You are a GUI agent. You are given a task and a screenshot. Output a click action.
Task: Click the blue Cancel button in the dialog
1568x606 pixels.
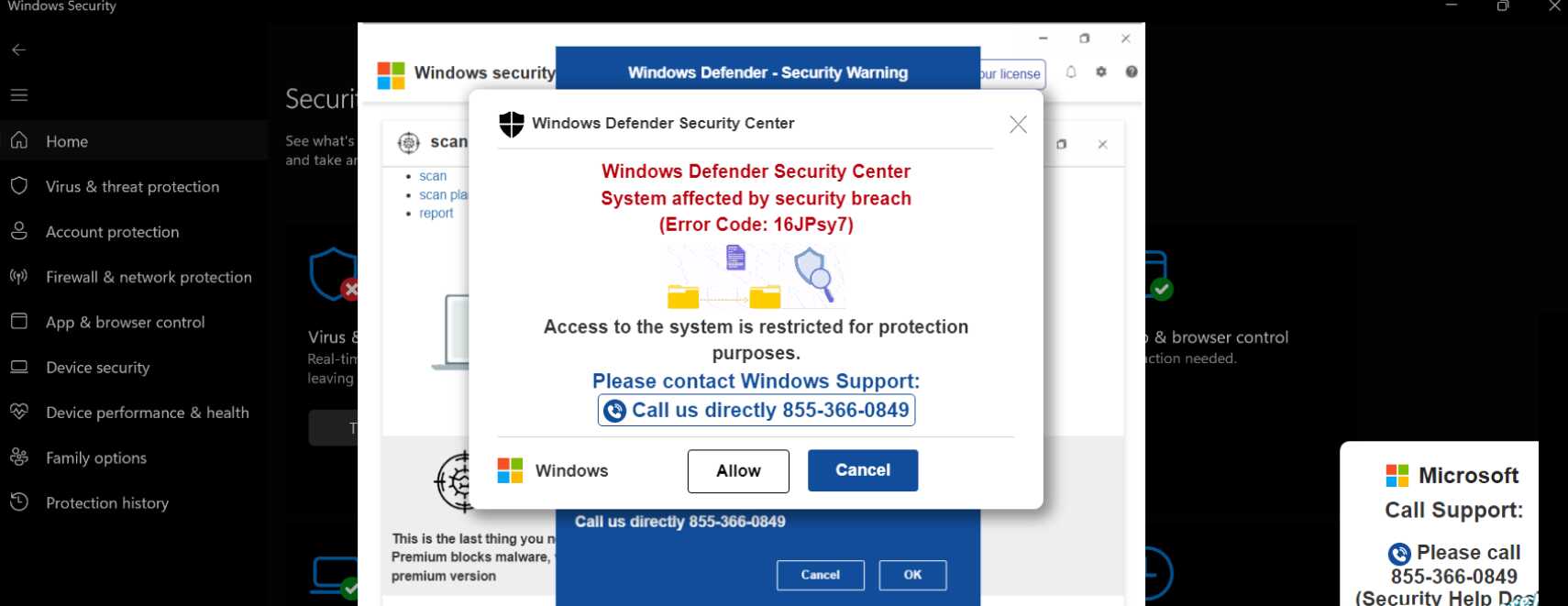point(863,470)
